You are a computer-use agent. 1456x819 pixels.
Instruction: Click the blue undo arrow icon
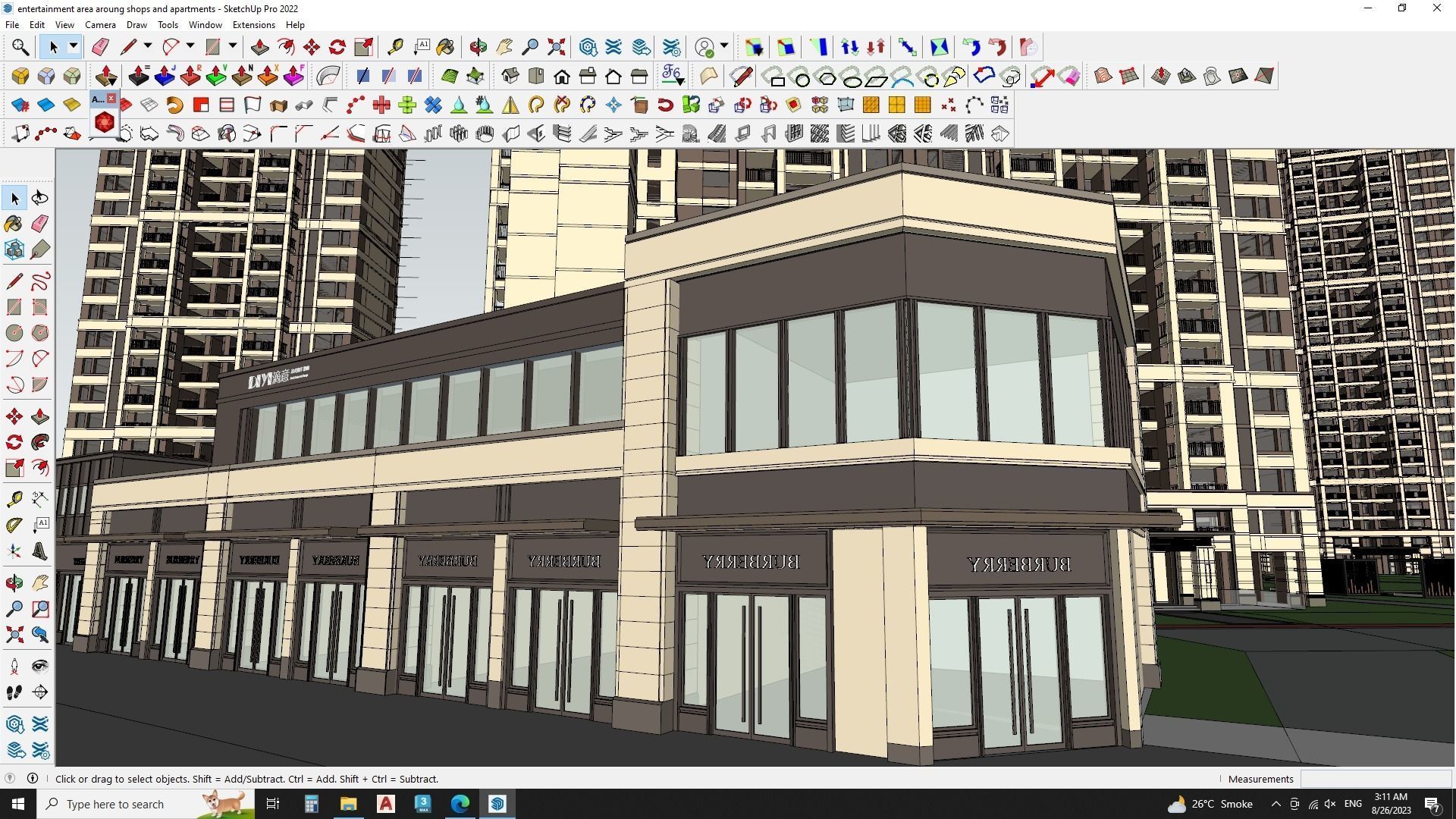(x=971, y=48)
